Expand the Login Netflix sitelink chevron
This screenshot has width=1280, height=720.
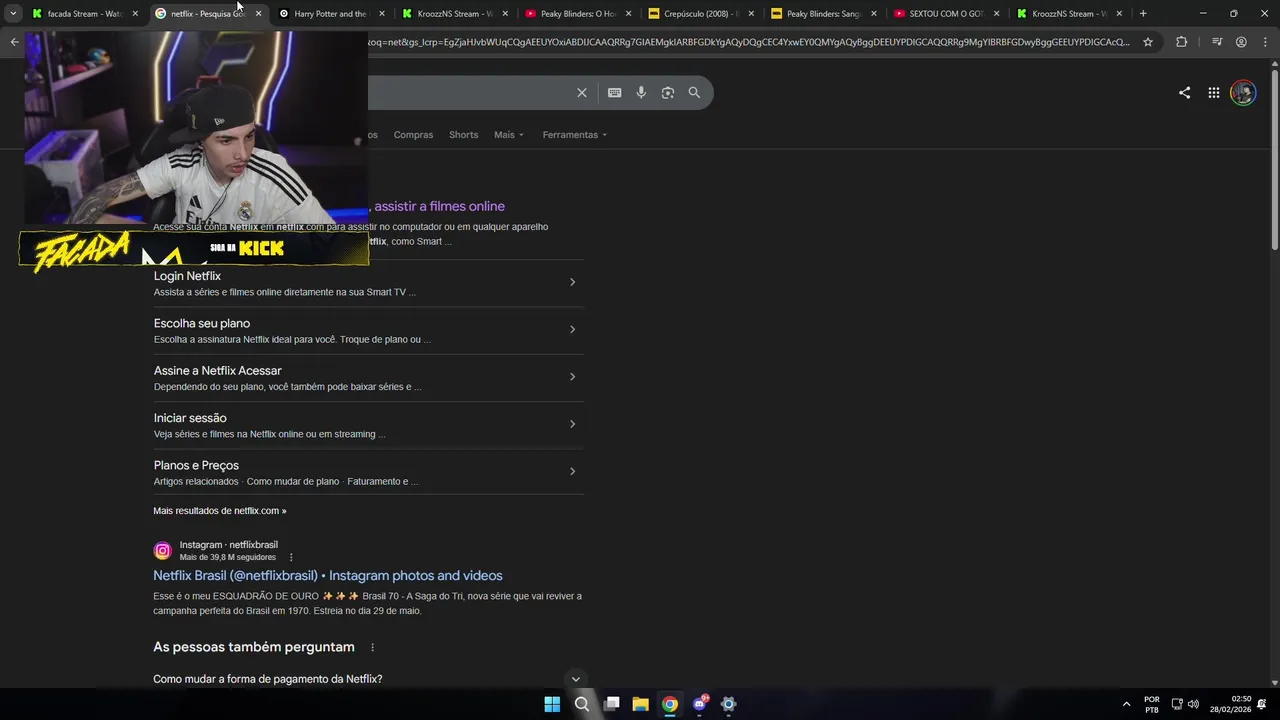(x=572, y=282)
